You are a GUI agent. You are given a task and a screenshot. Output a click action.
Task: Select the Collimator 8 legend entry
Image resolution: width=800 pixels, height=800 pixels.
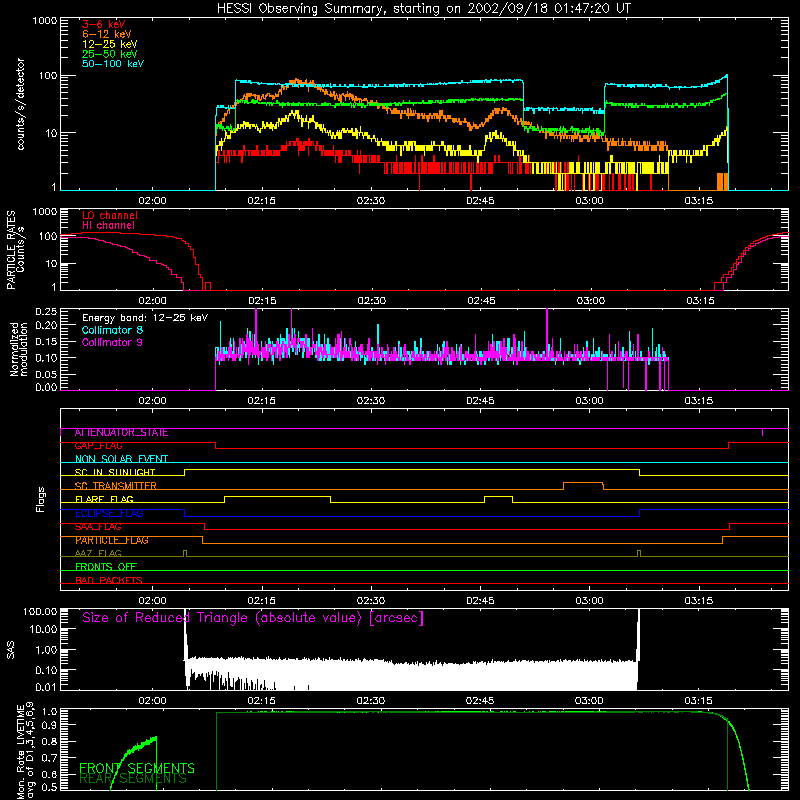(112, 330)
